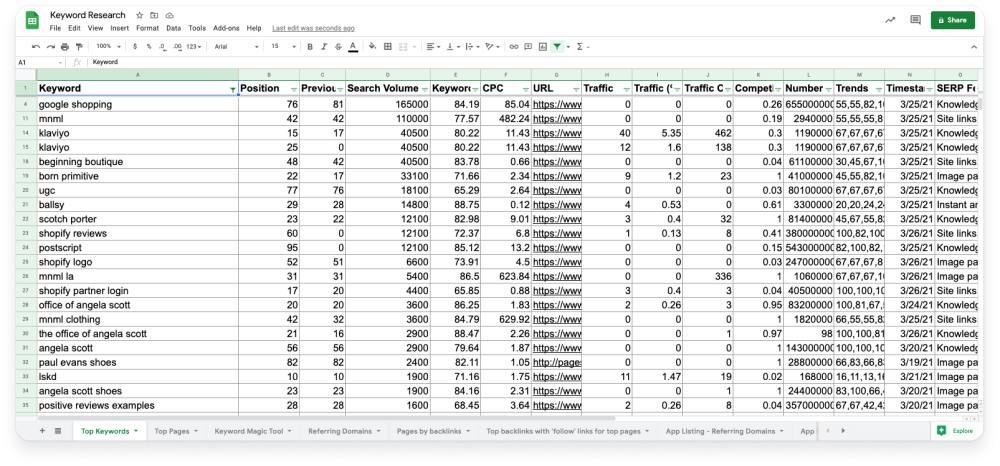Check the cloud document status icon
The image size is (1000, 466).
(x=169, y=15)
